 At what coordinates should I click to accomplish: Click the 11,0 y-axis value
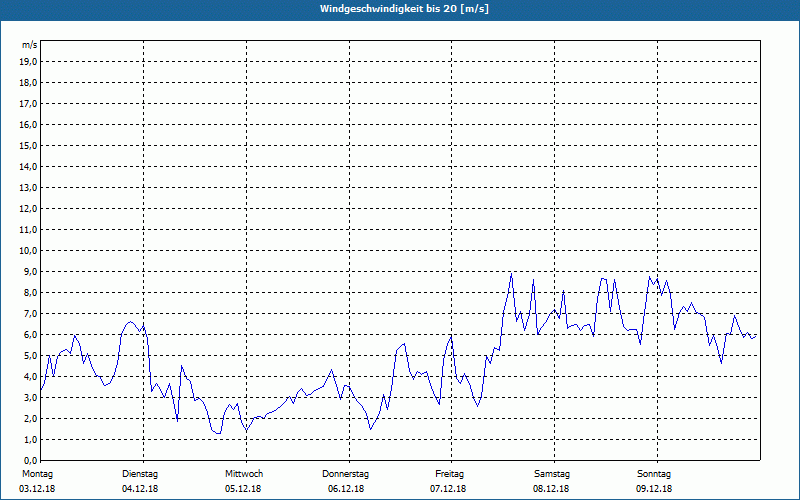coord(28,230)
